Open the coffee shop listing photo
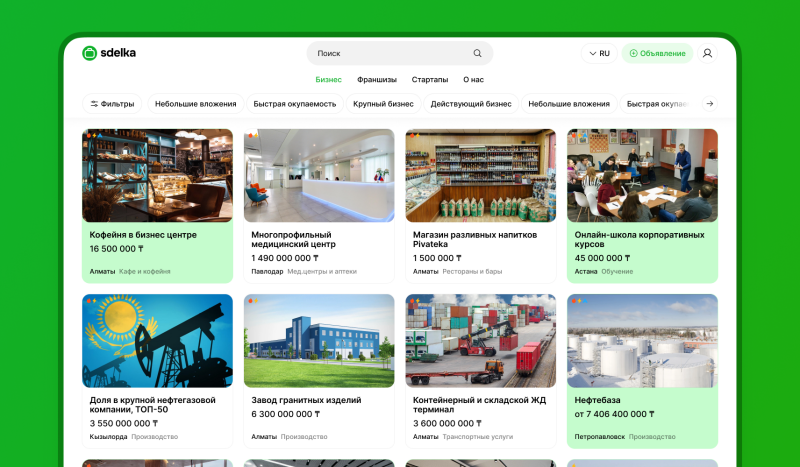This screenshot has width=800, height=467. (x=157, y=175)
